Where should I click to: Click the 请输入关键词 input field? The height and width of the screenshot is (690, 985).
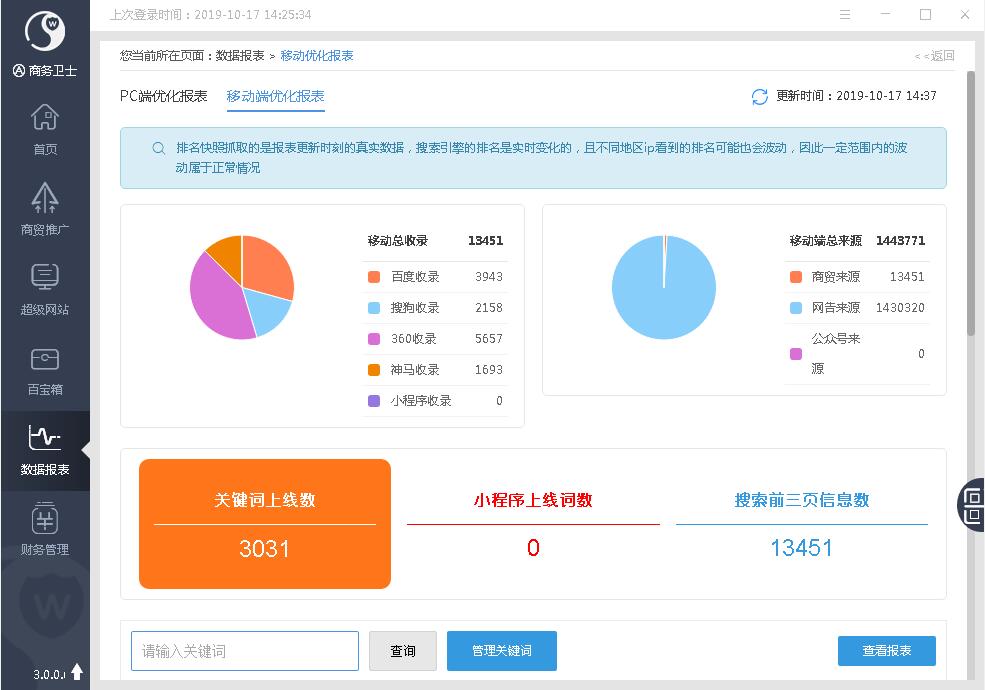(245, 651)
